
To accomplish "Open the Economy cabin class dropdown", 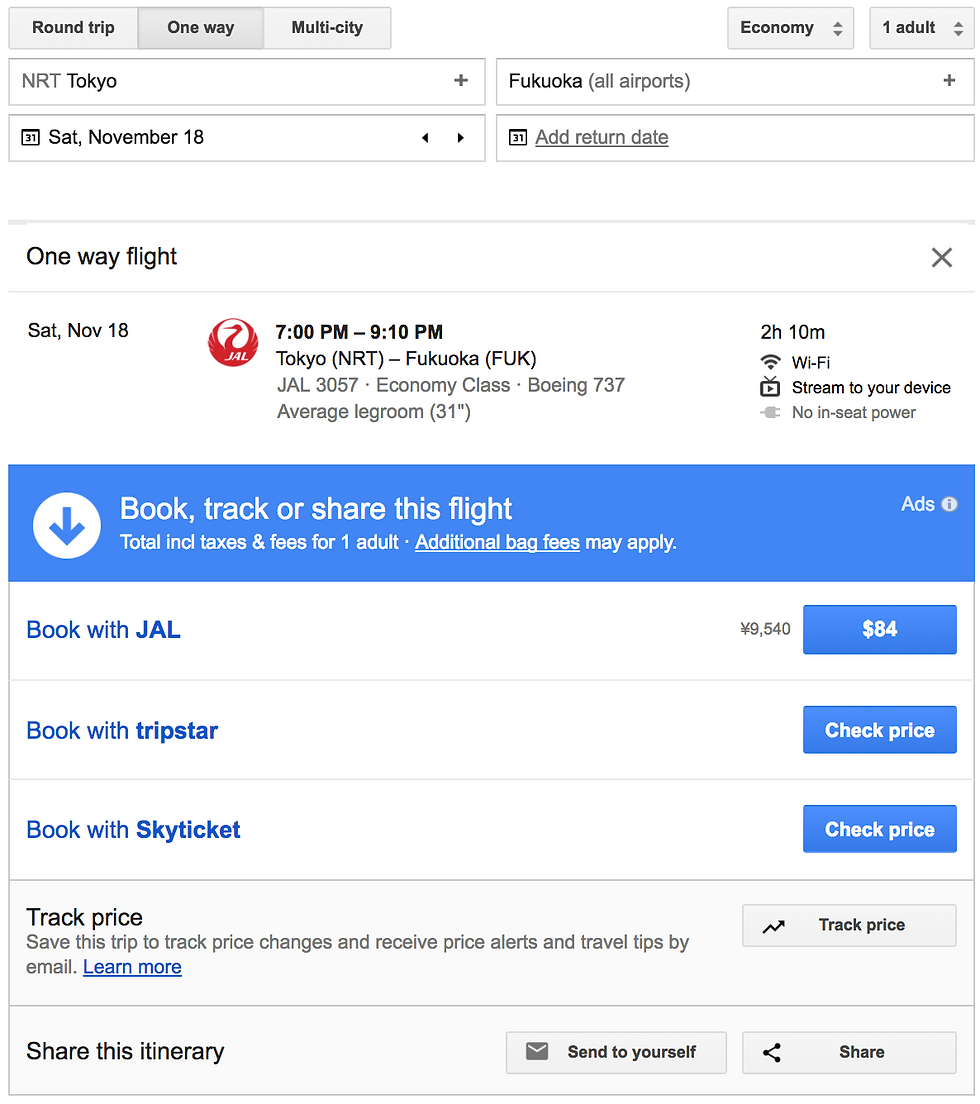I will coord(790,28).
